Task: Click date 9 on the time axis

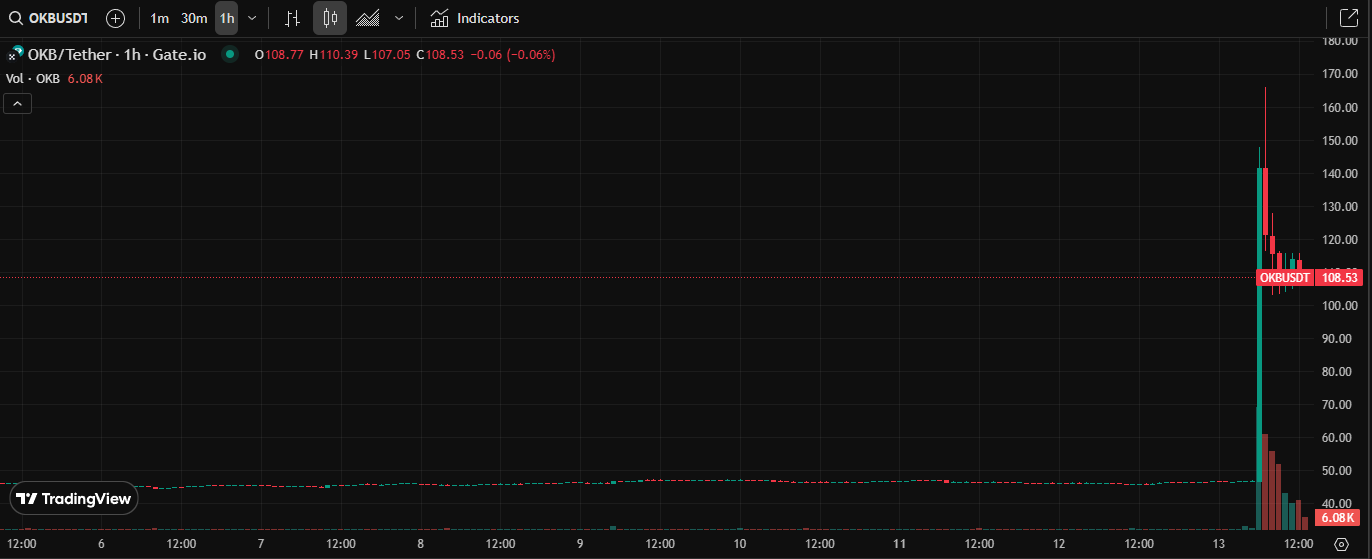Action: click(x=580, y=544)
